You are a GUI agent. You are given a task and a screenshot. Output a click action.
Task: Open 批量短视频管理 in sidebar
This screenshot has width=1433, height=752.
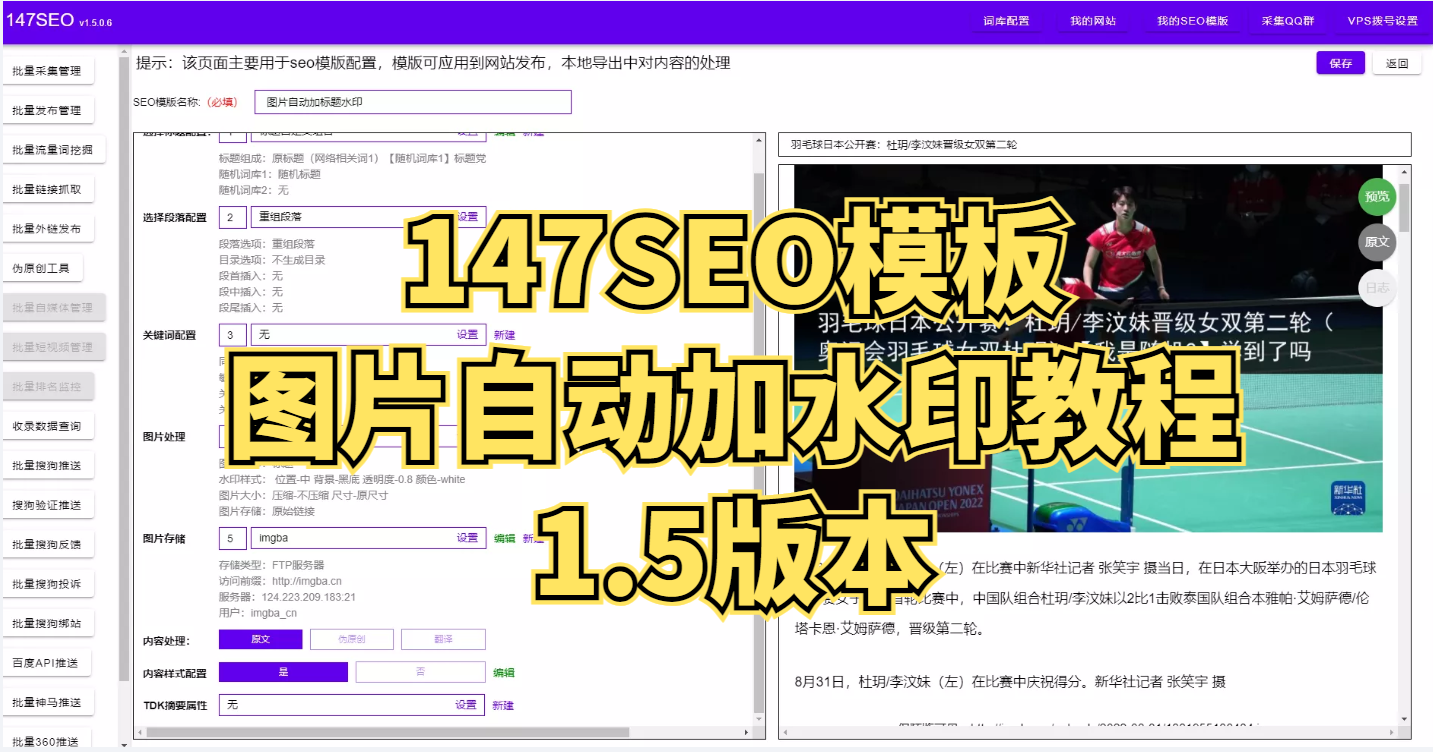pyautogui.click(x=53, y=347)
